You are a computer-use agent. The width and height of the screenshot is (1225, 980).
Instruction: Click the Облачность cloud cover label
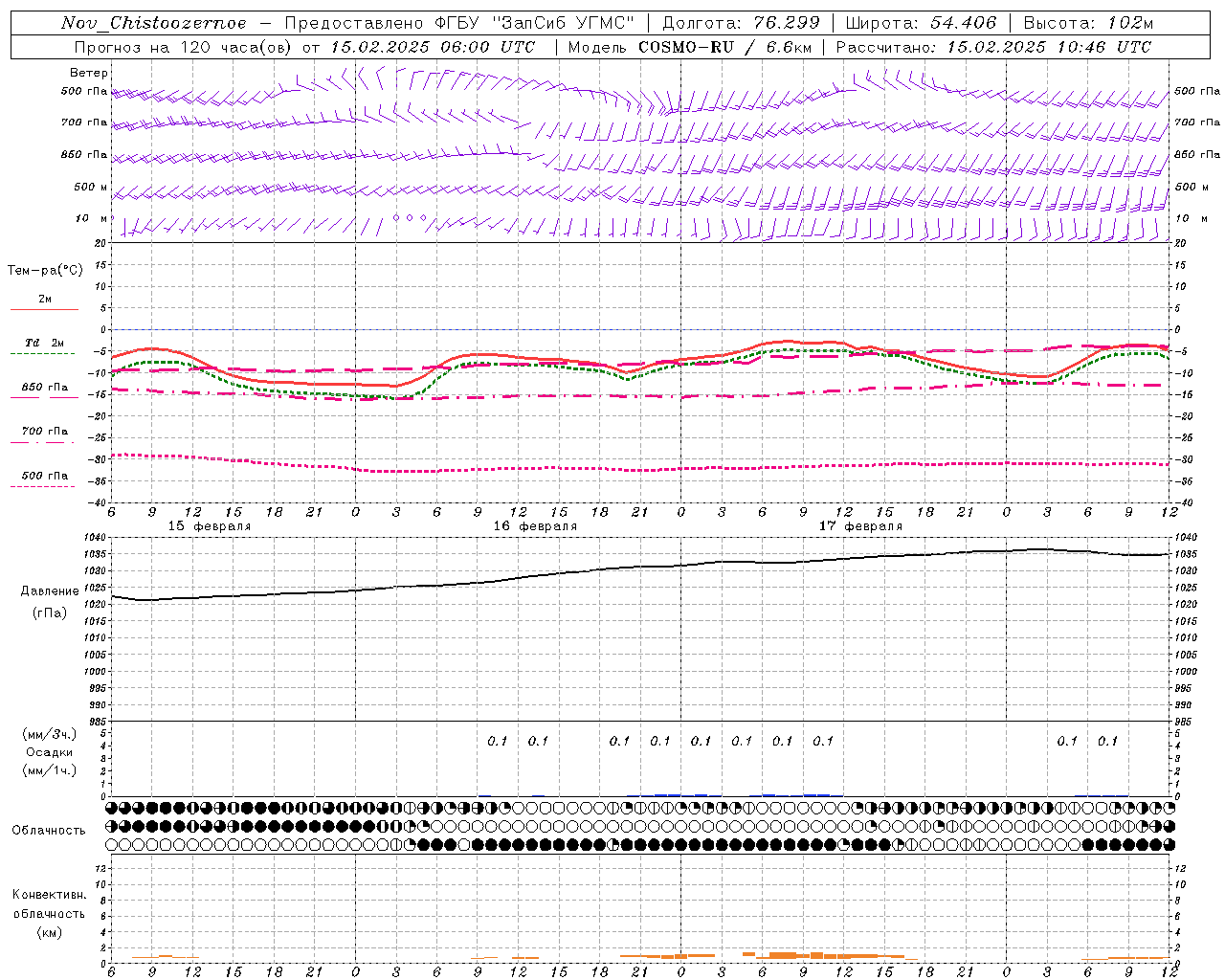click(49, 830)
